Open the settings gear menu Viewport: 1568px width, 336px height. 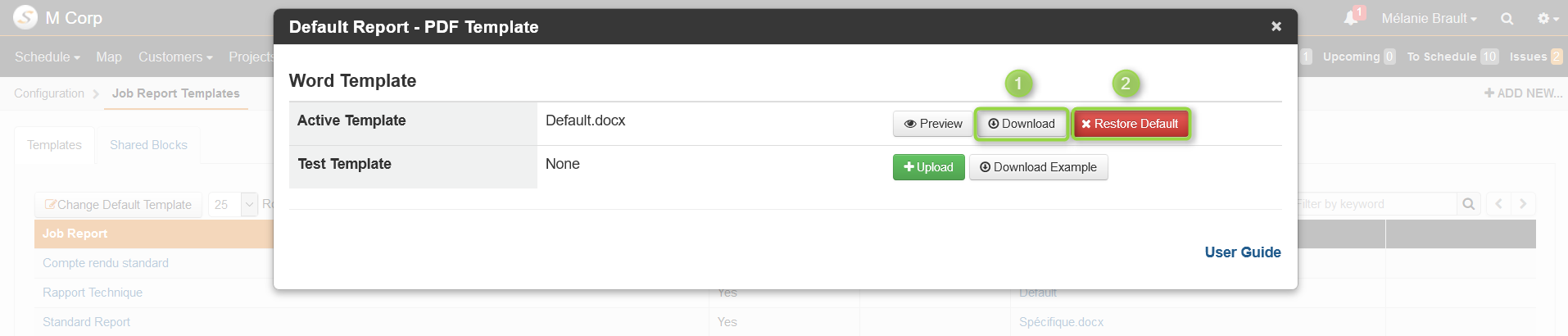[1548, 18]
